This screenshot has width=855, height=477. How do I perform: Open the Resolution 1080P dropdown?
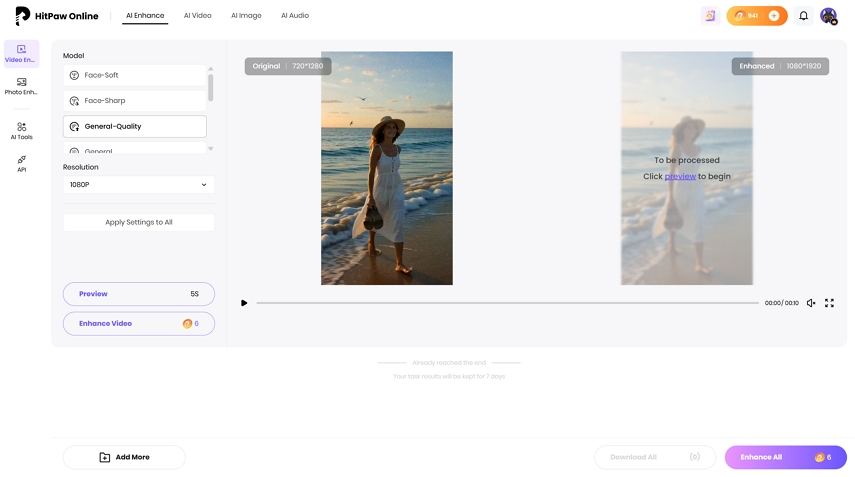coord(139,185)
